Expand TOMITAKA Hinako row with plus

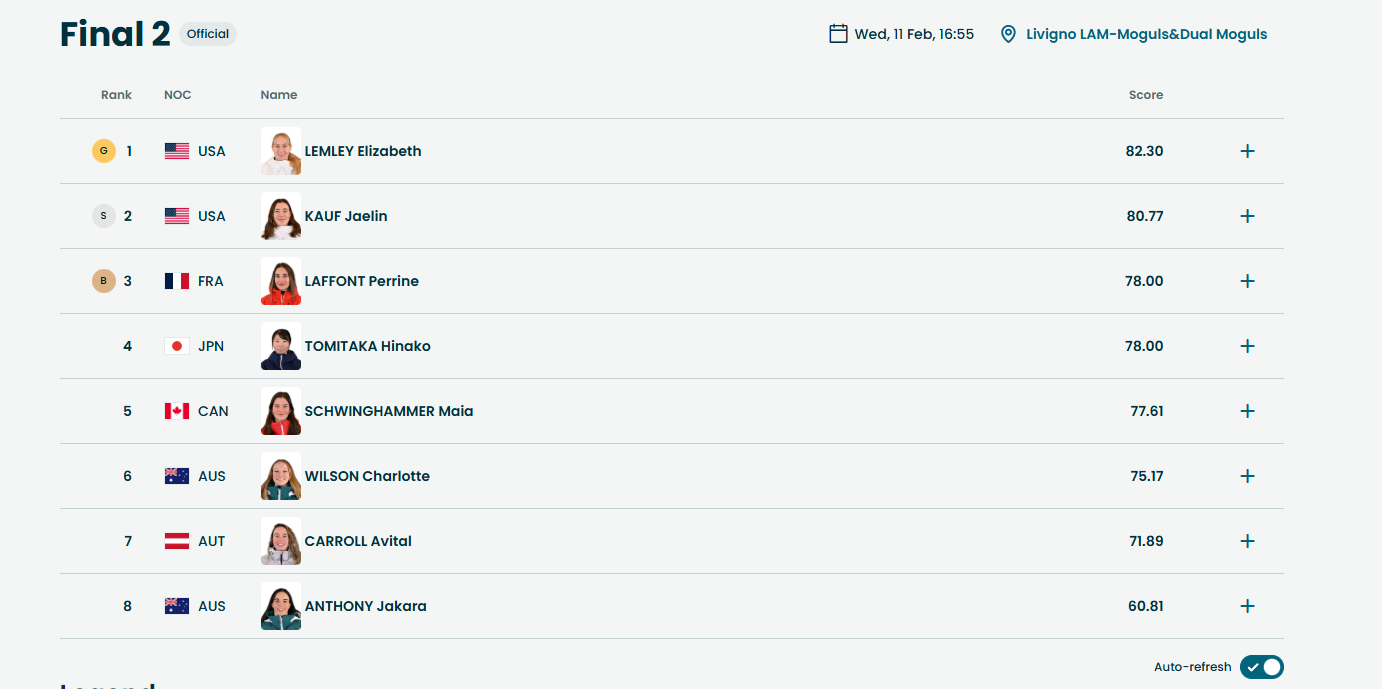pos(1247,346)
